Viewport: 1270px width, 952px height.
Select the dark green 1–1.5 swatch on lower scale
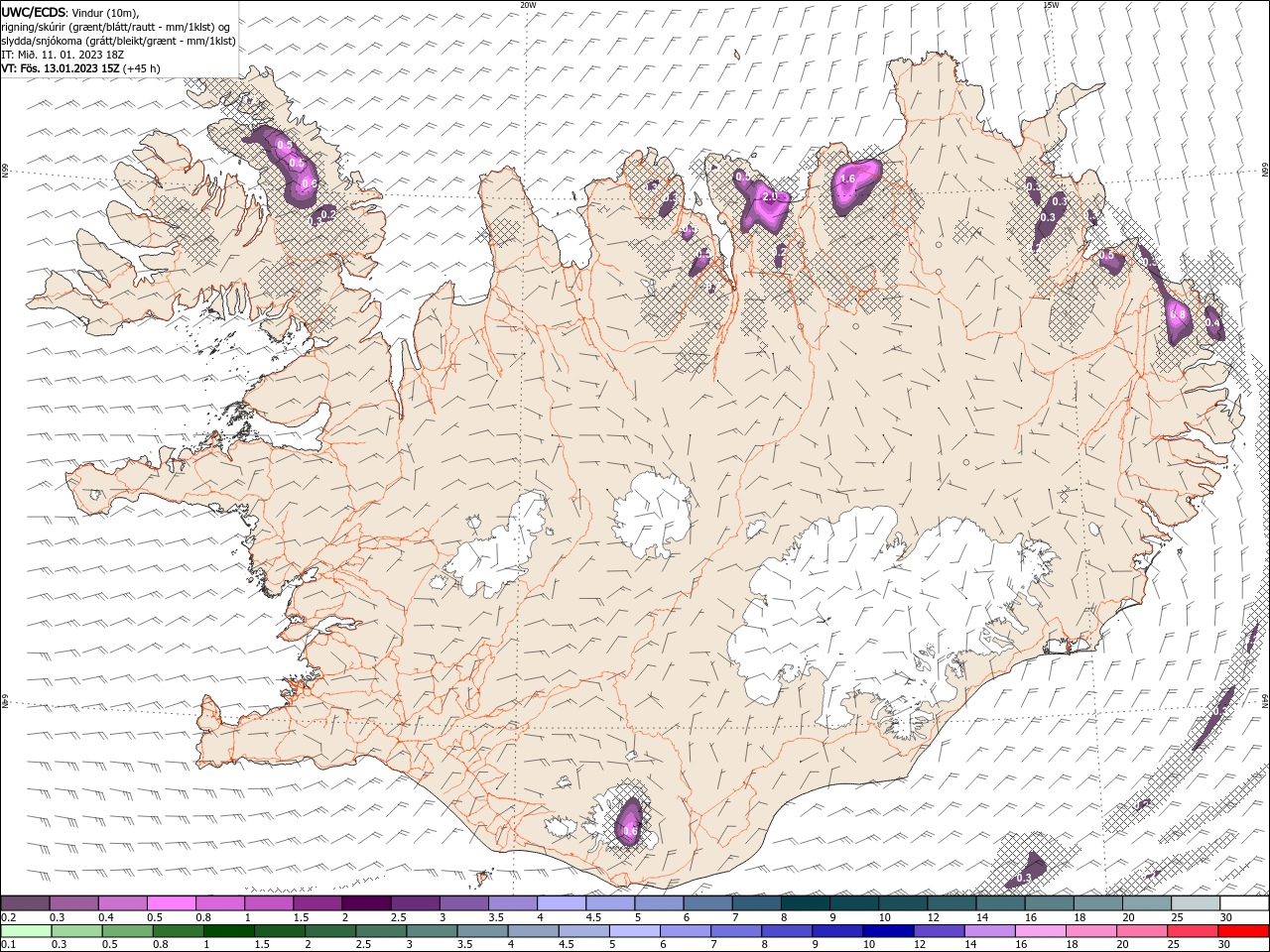(229, 931)
